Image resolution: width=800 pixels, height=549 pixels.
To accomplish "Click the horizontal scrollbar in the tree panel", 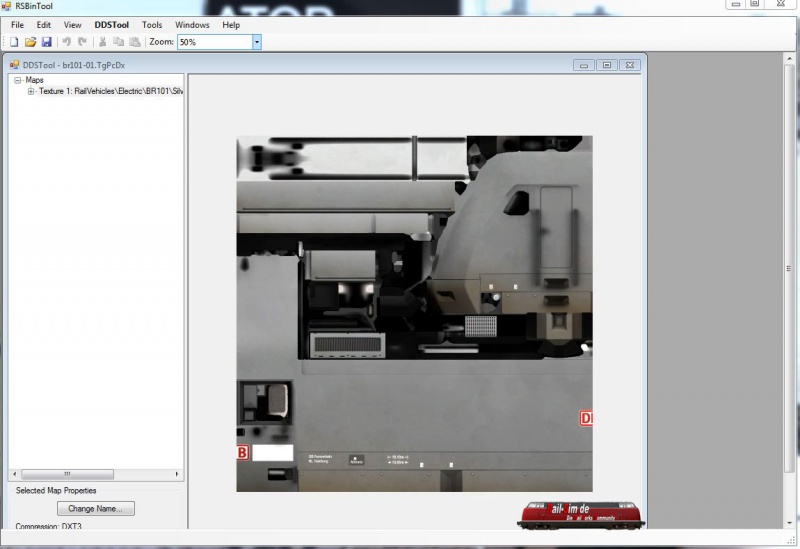I will pyautogui.click(x=95, y=474).
